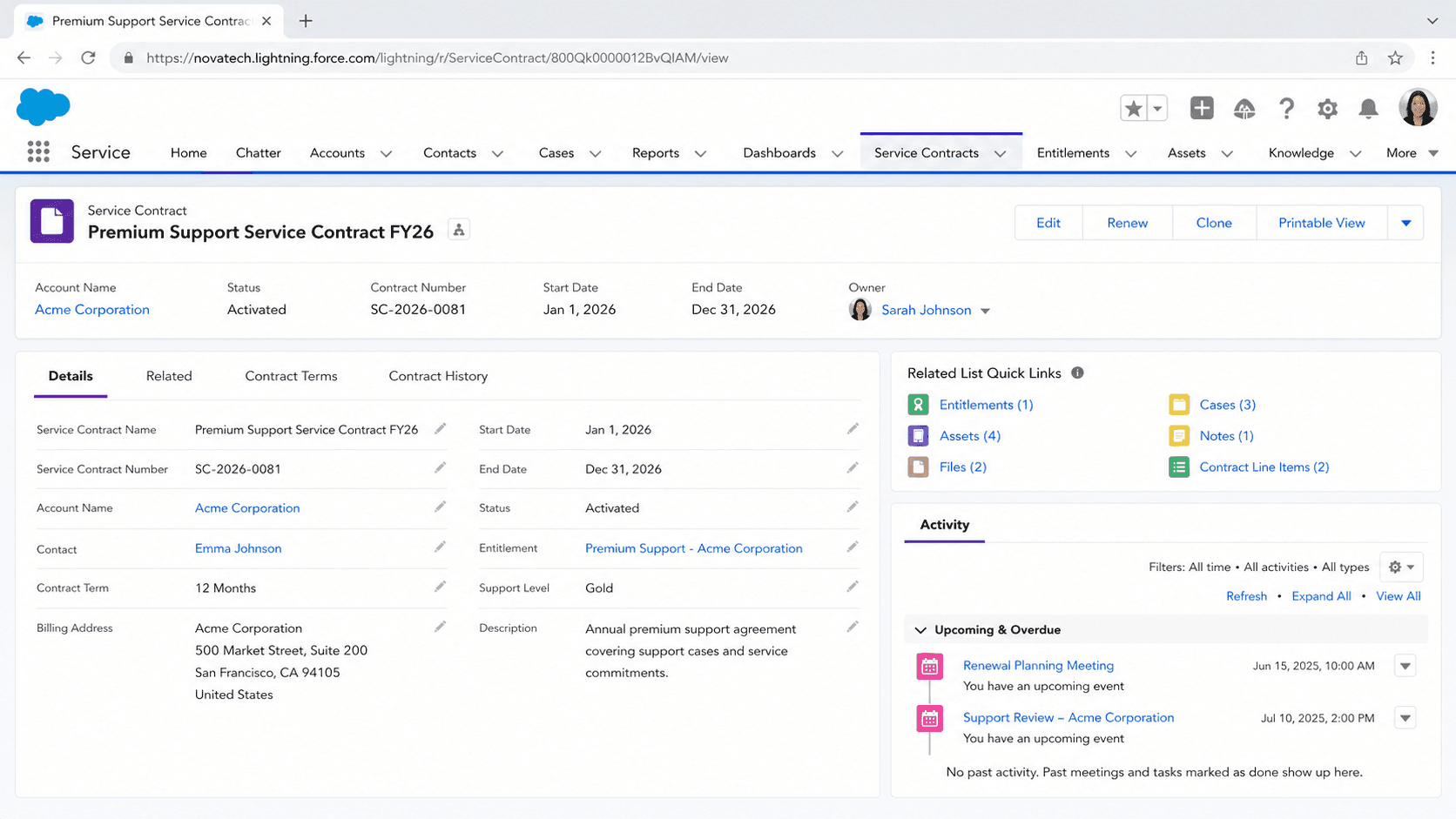Open Salesforce Trailhead guidance icon

click(1244, 109)
